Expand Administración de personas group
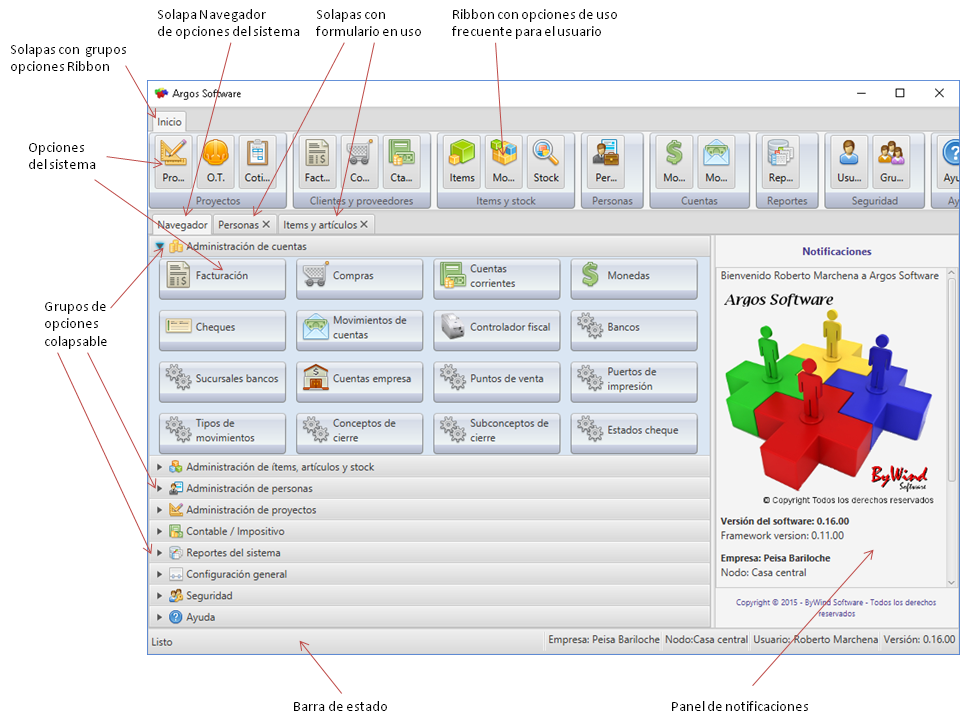This screenshot has height=720, width=960. tap(159, 489)
